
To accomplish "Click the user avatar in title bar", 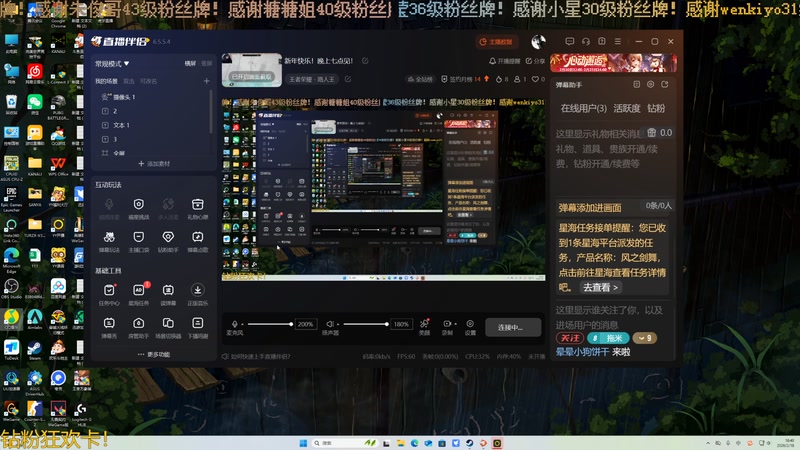I will coord(538,41).
